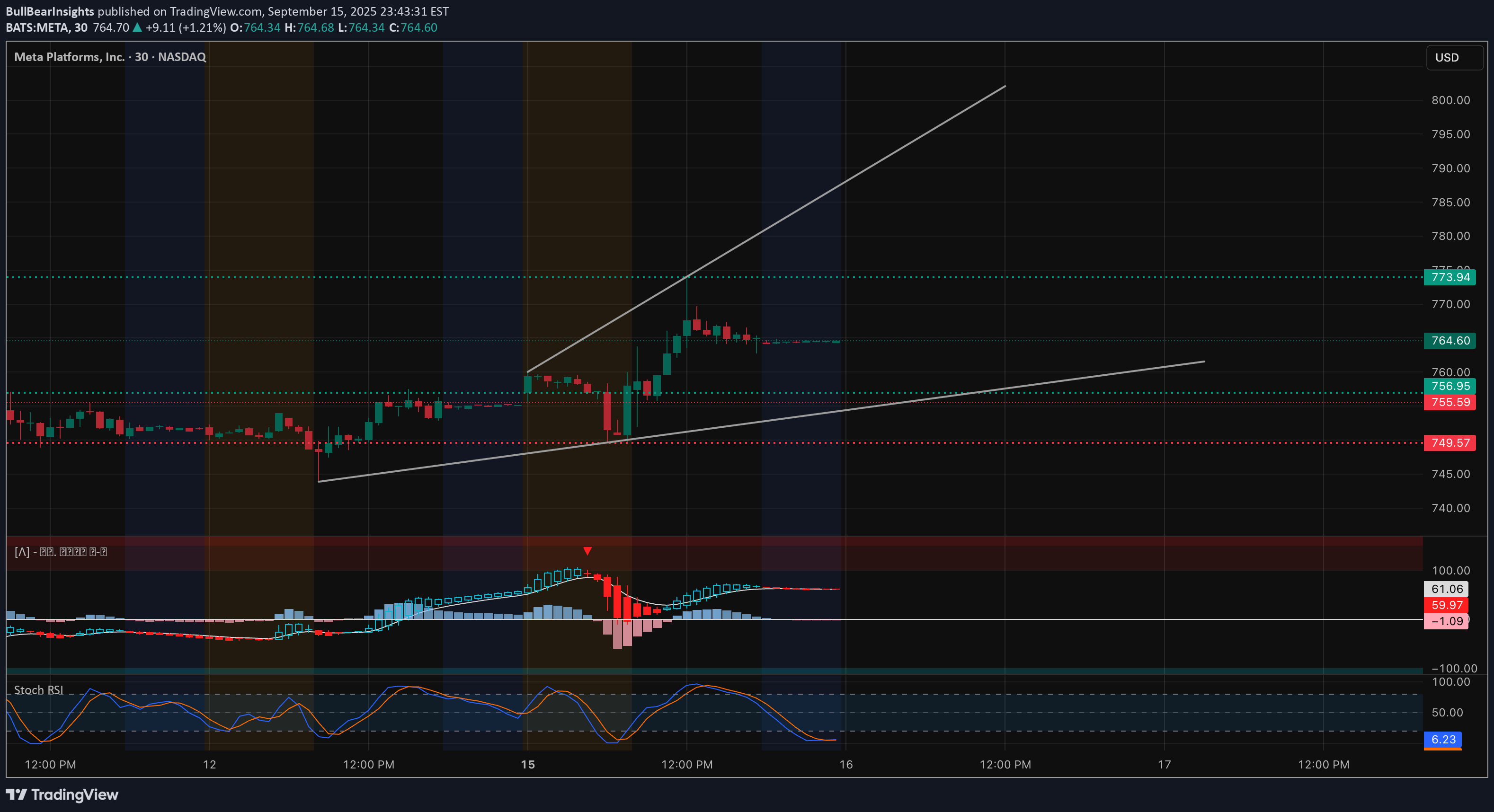Screen dimensions: 1494x812
Task: Click the BullBearInsights author name
Action: point(50,11)
